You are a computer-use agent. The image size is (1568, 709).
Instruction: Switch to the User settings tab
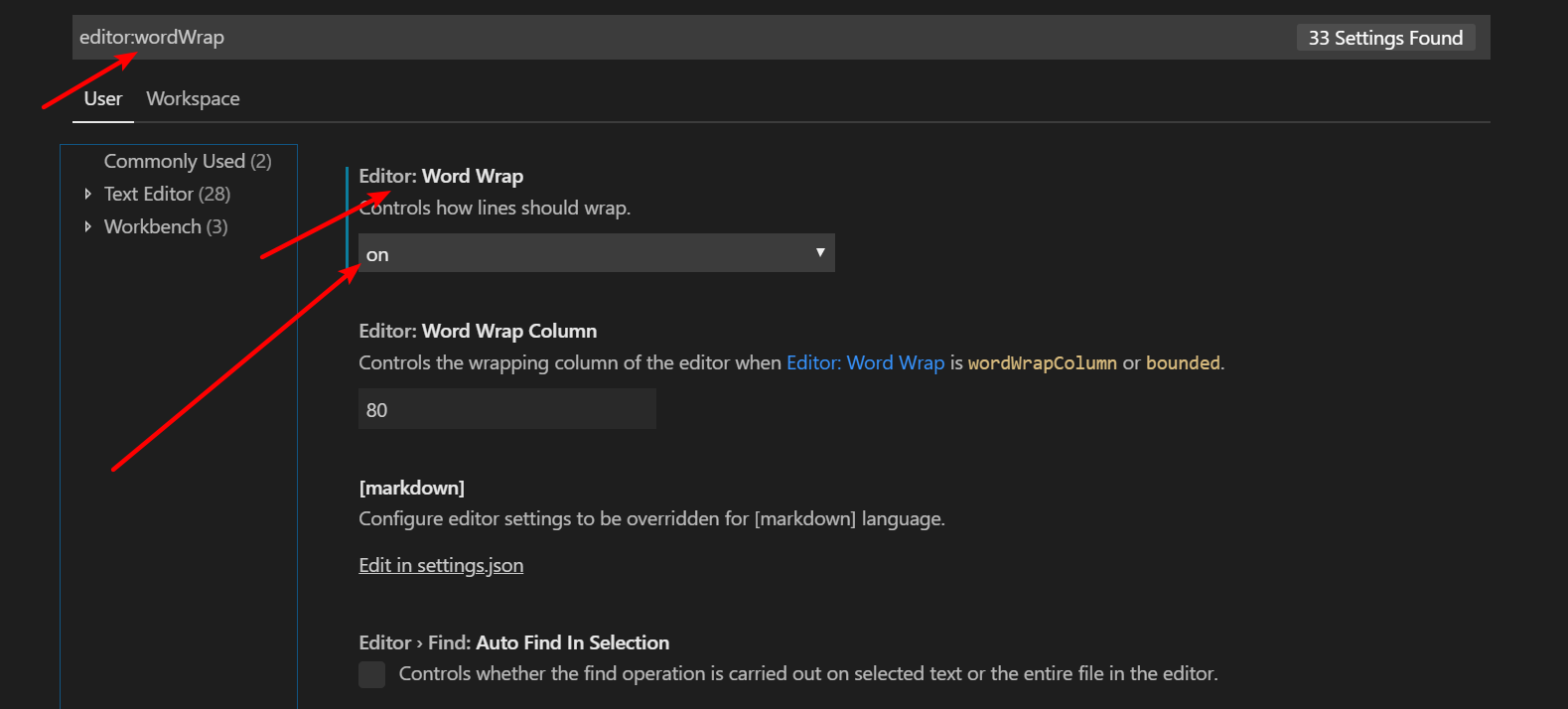pyautogui.click(x=103, y=99)
